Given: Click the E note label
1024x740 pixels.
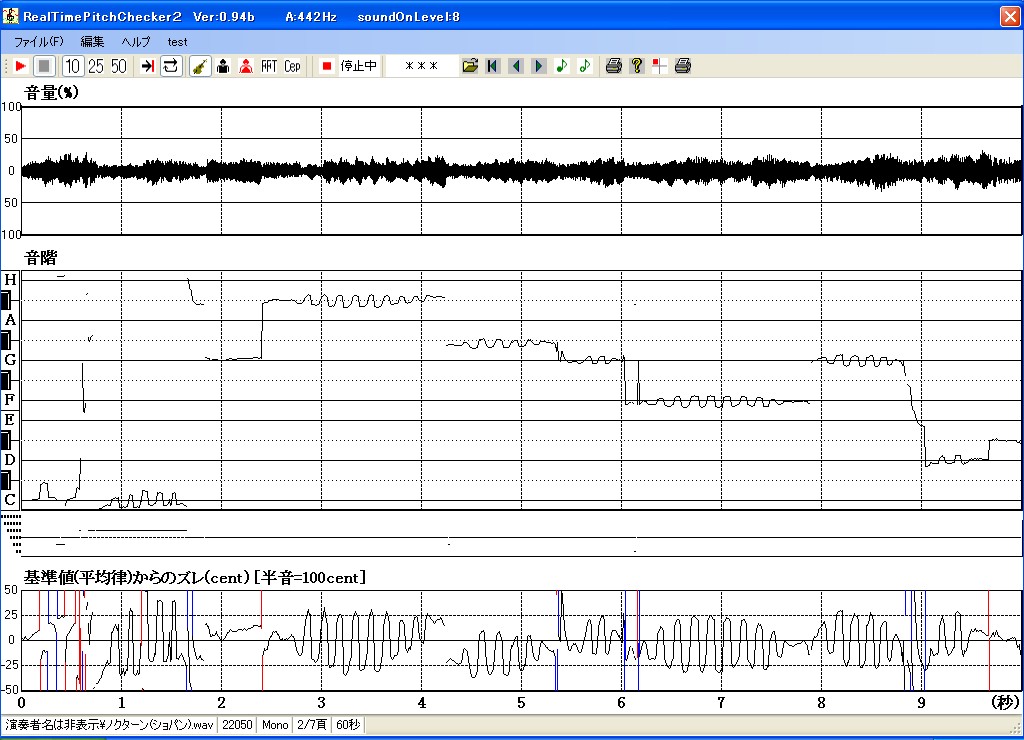Looking at the screenshot, I should (x=10, y=420).
